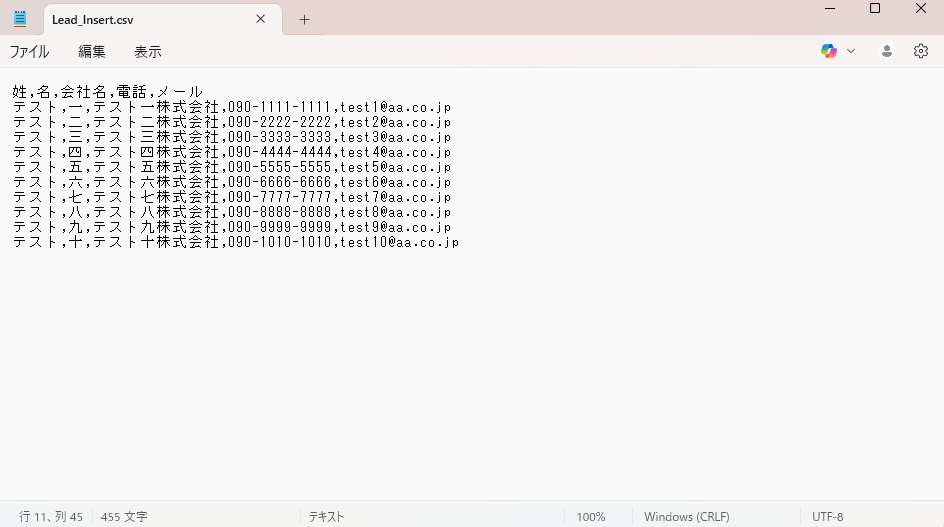Click the テキスト format indicator in status bar
This screenshot has width=944, height=527.
[x=326, y=516]
